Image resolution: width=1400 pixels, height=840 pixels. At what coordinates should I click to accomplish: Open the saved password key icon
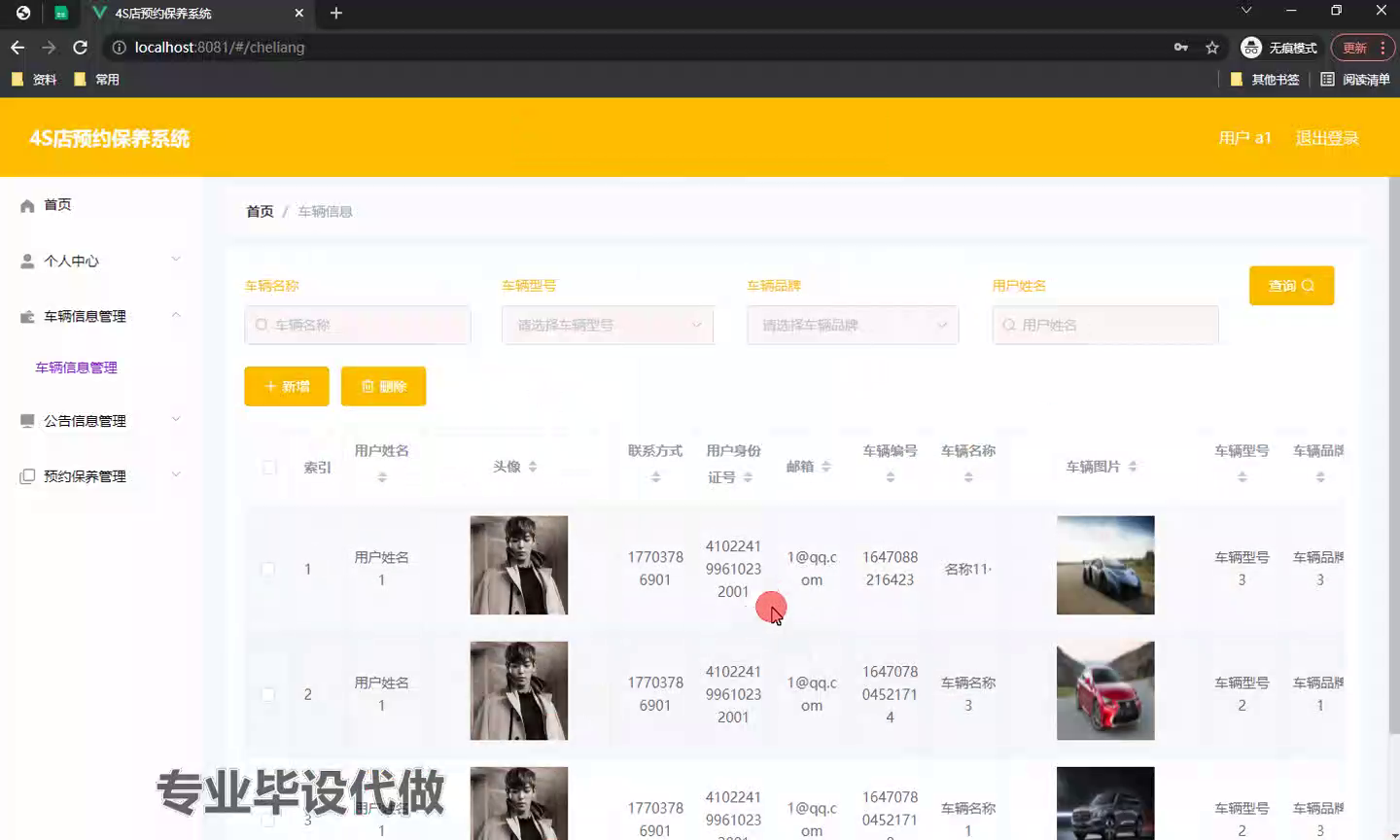pos(1181,47)
